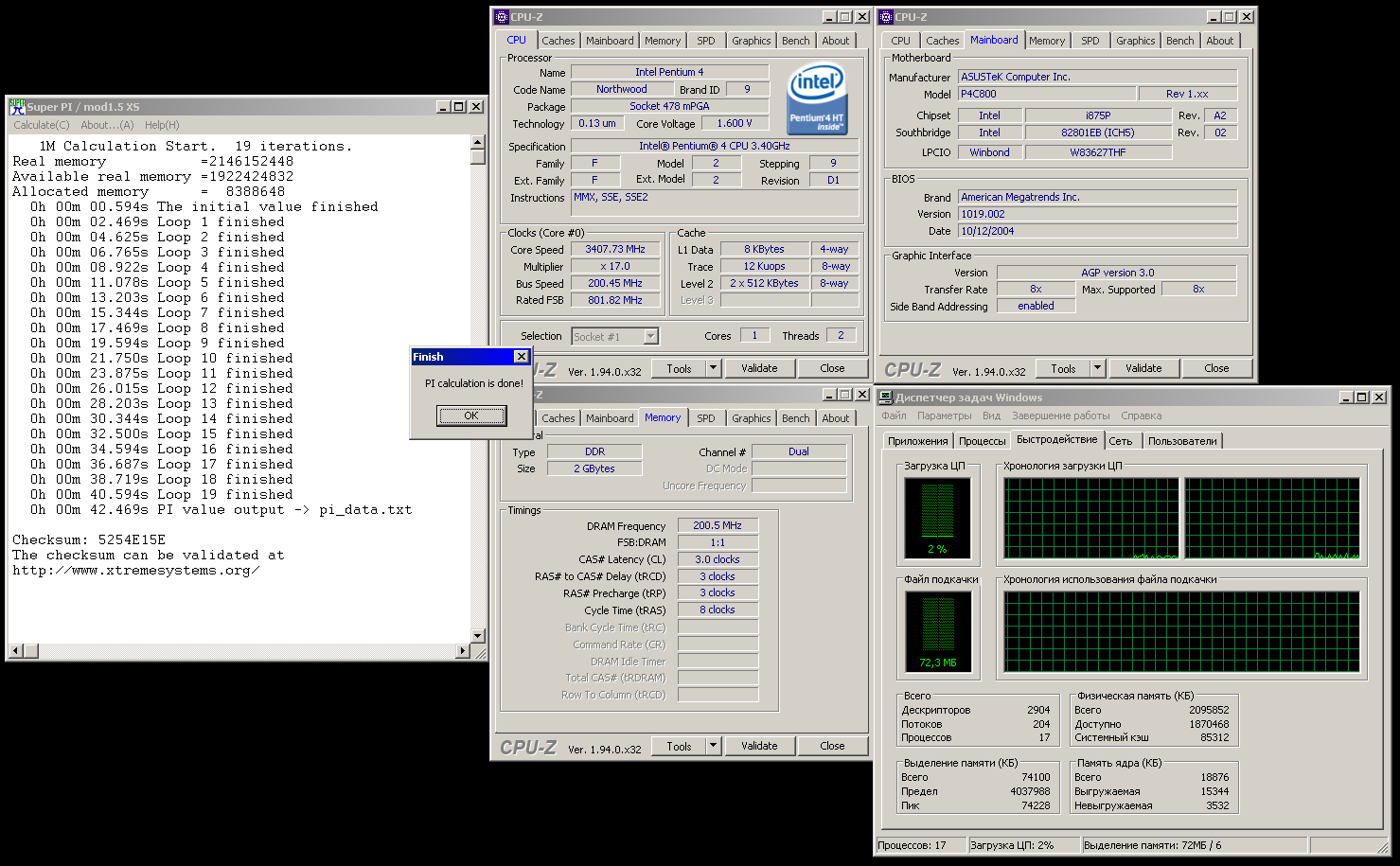Click the Manufacturer value 'ASUSTeK Computer Inc.'
This screenshot has width=1400, height=866.
pos(1097,77)
